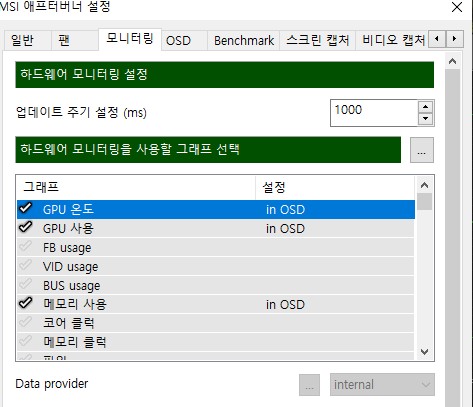Enable the VID usage graph
Viewport: 473px width, 407px height.
tap(26, 266)
